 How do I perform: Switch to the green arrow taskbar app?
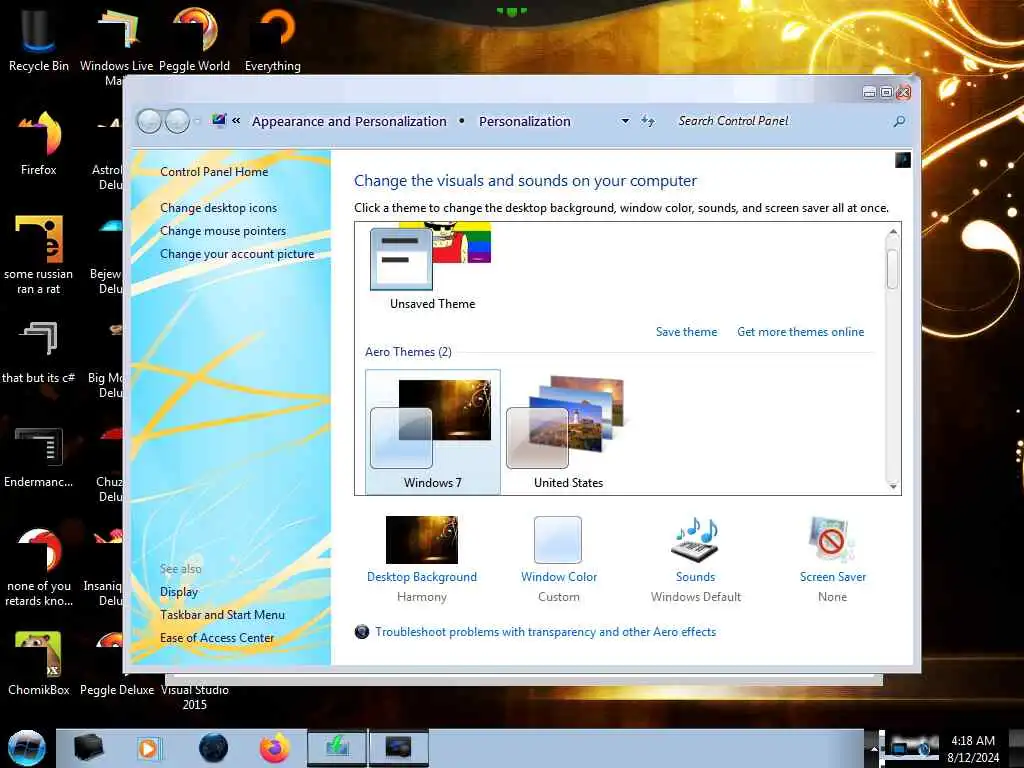coord(337,748)
